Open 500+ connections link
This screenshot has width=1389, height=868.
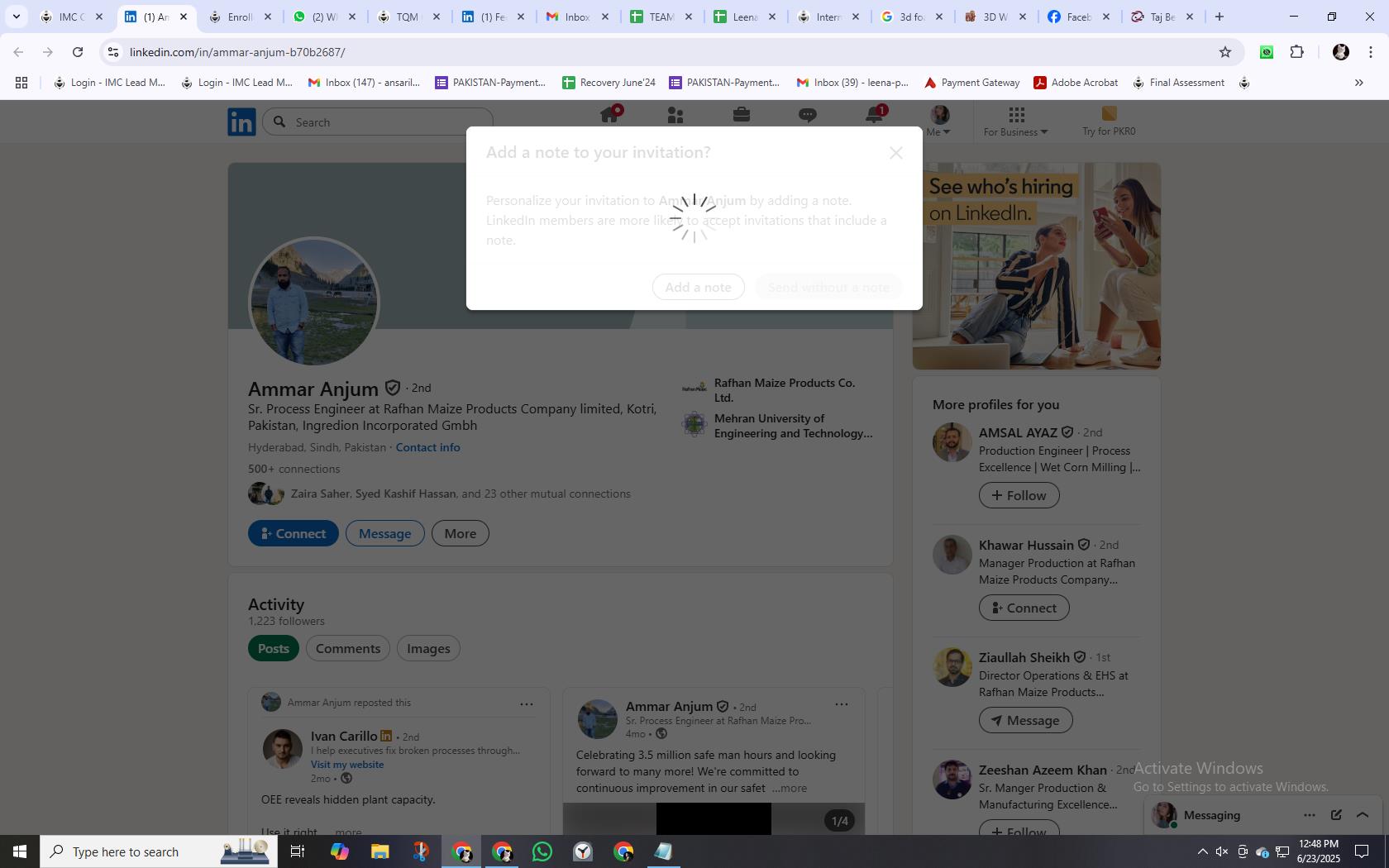coord(294,469)
